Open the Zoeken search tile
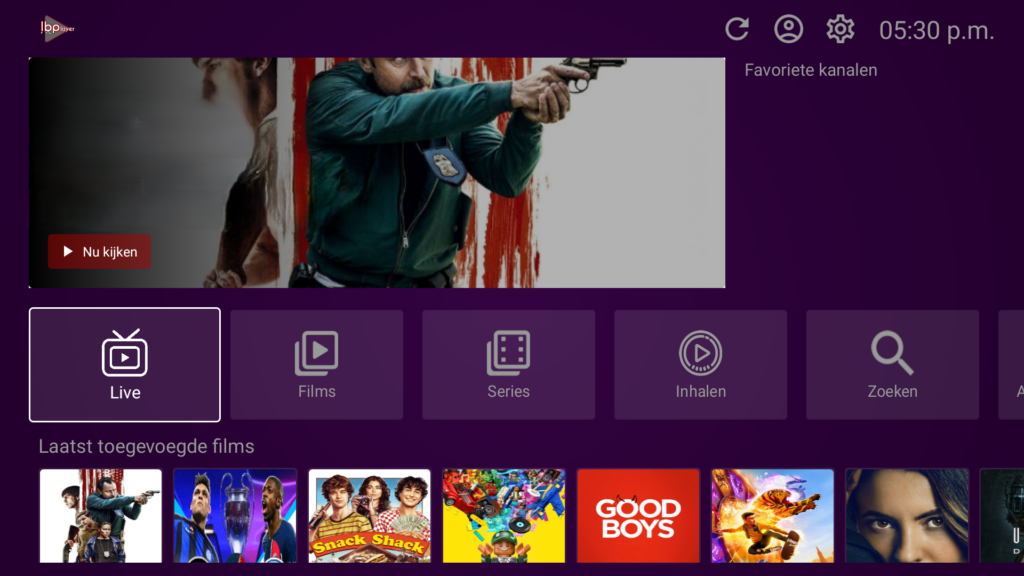Screen dimensions: 1024x576 [x=893, y=364]
